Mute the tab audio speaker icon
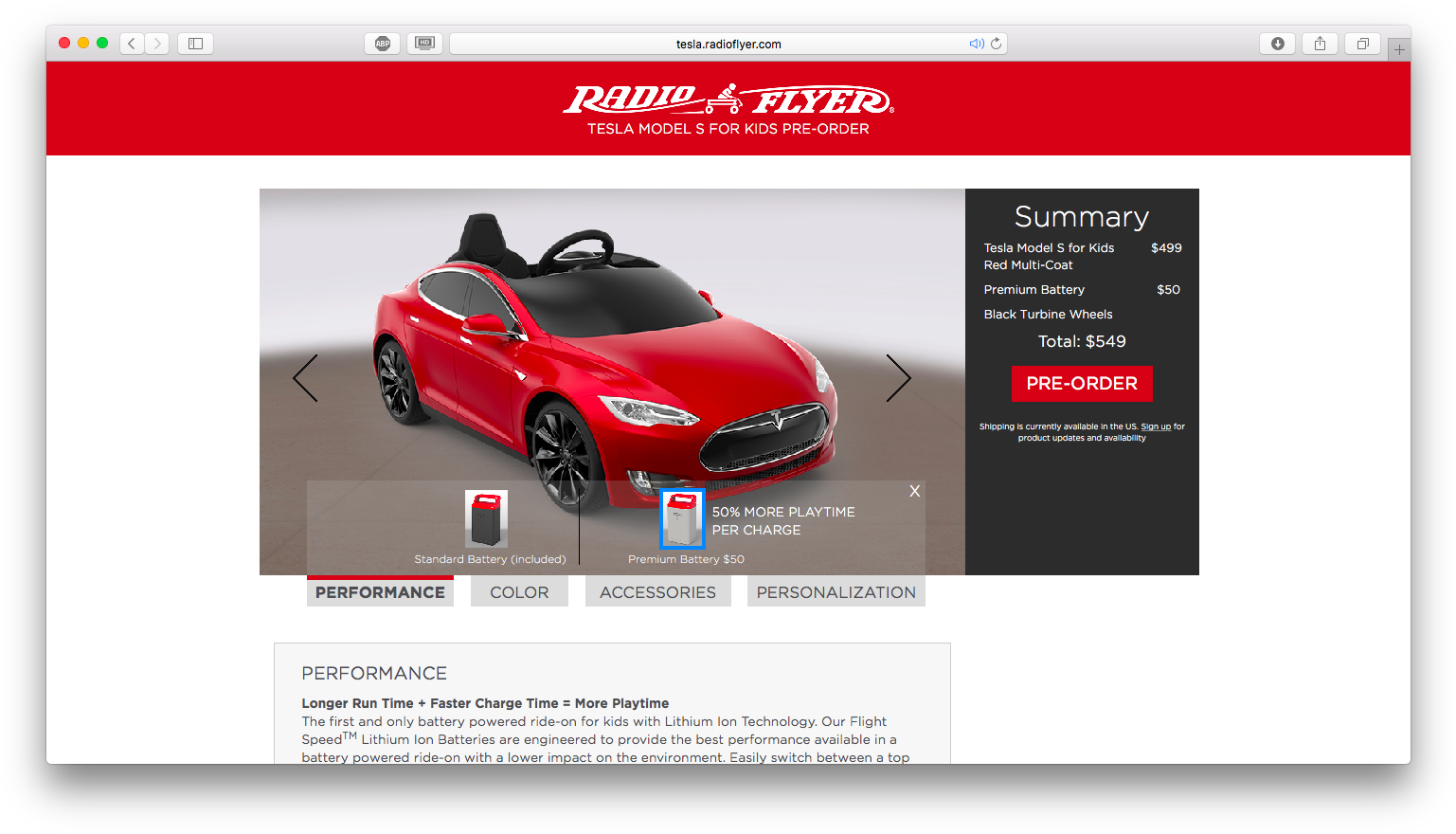Viewport: 1456px width, 834px height. tap(977, 44)
